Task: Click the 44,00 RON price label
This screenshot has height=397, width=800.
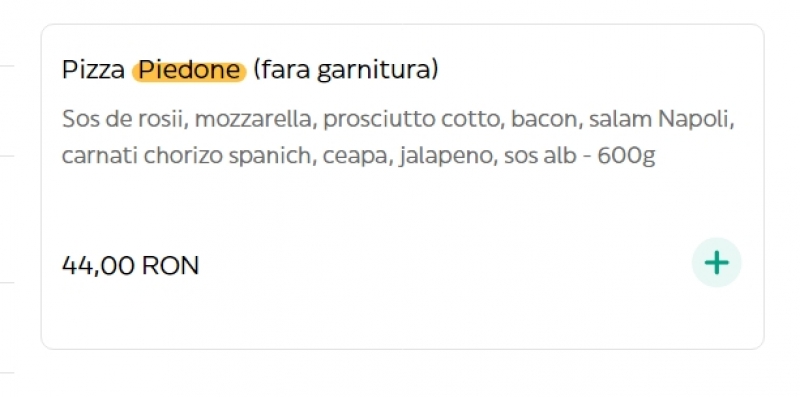Action: coord(131,266)
